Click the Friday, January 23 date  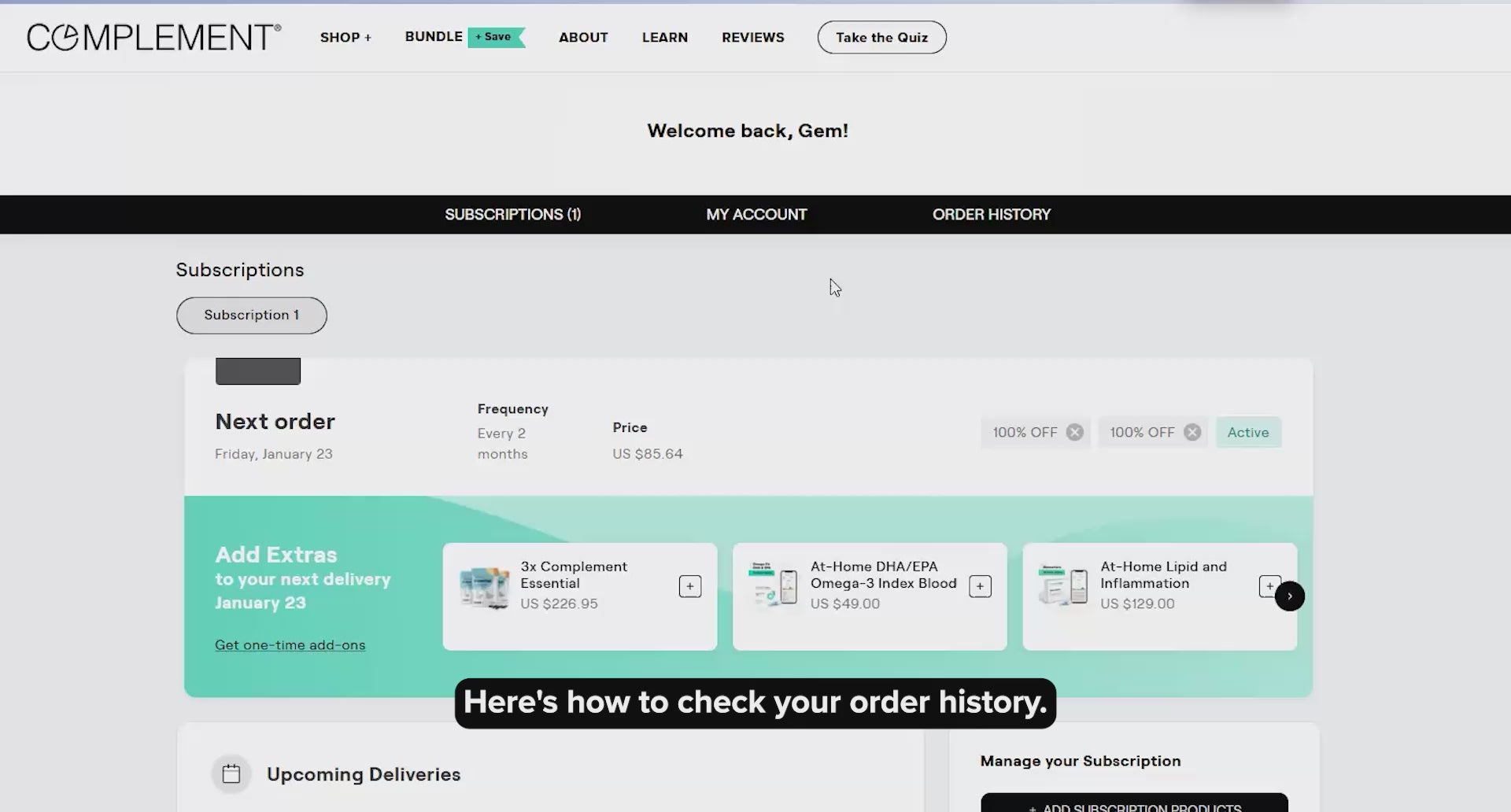[274, 454]
